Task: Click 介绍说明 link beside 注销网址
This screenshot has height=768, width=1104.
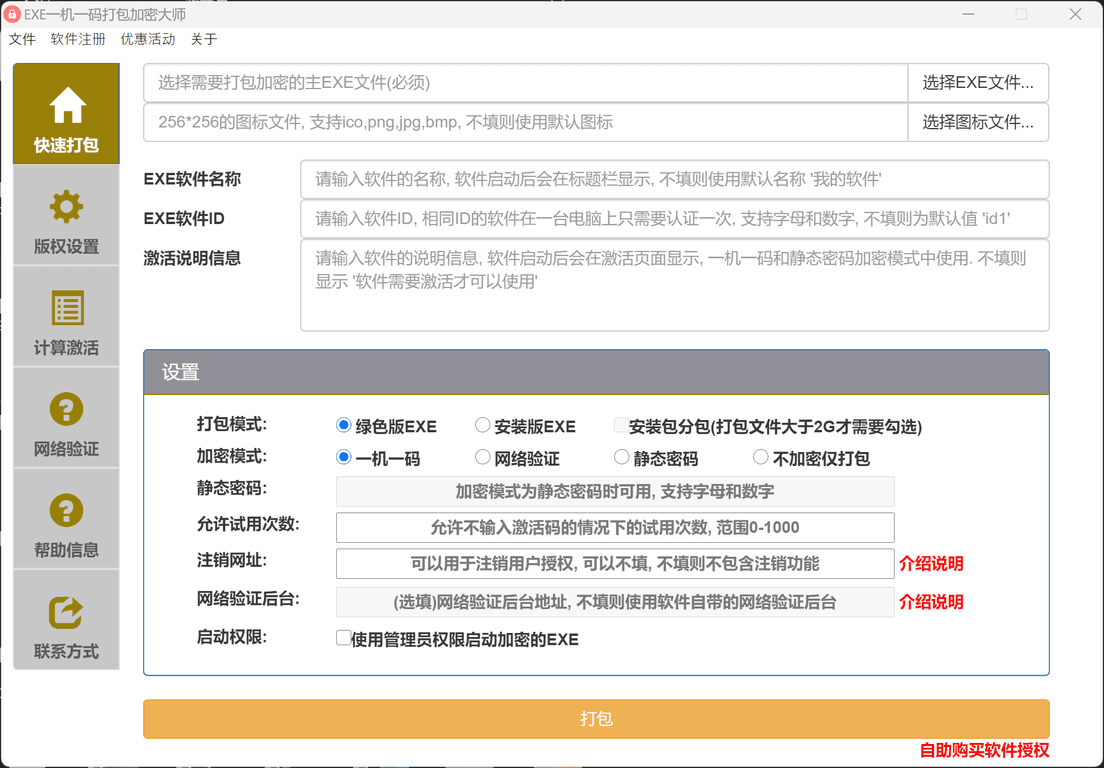Action: [931, 563]
